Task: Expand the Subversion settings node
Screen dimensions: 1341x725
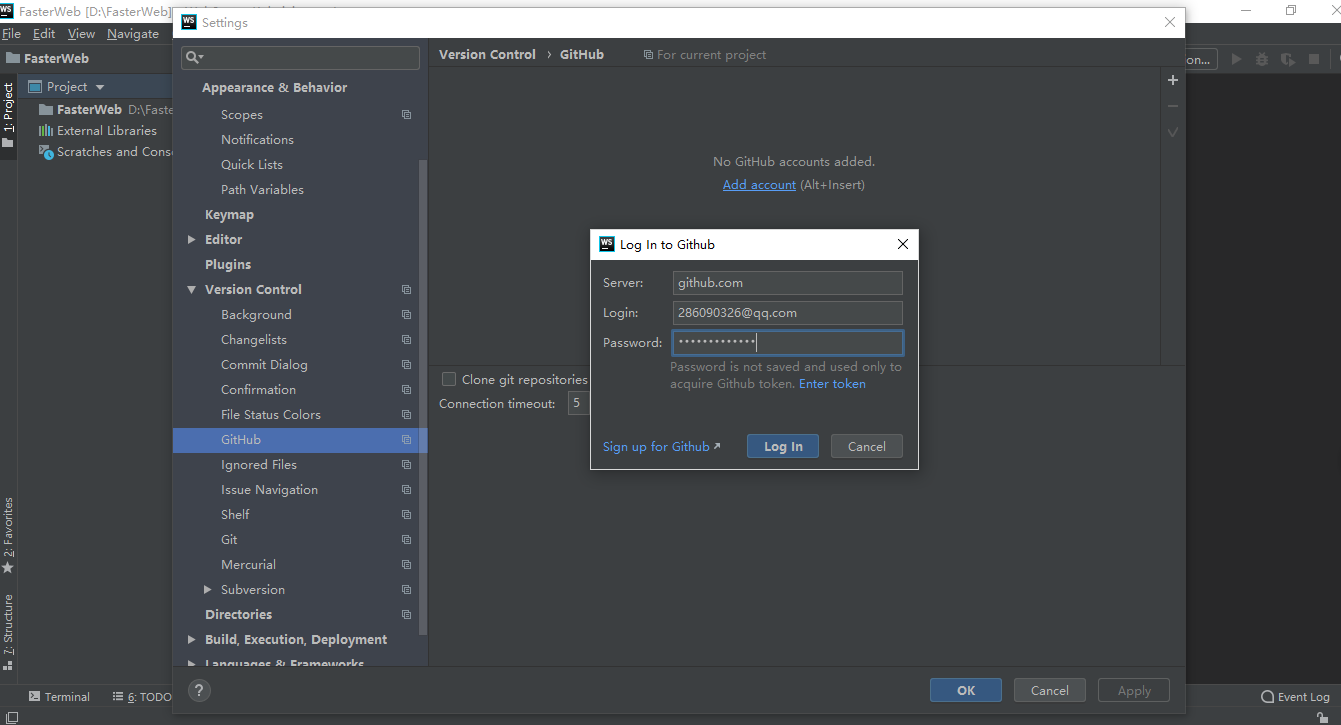Action: click(208, 590)
